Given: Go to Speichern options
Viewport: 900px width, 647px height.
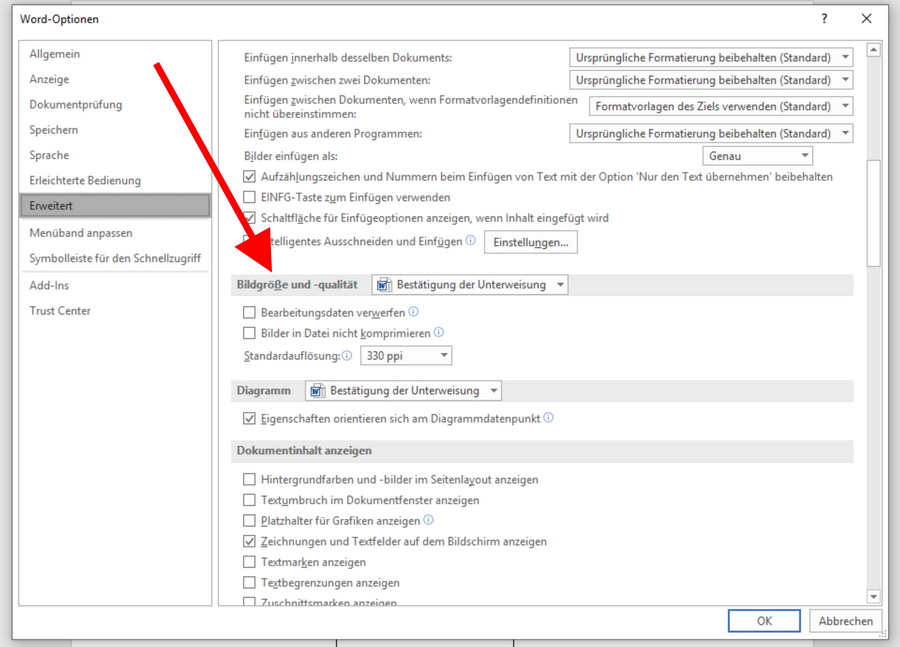Looking at the screenshot, I should pos(115,130).
